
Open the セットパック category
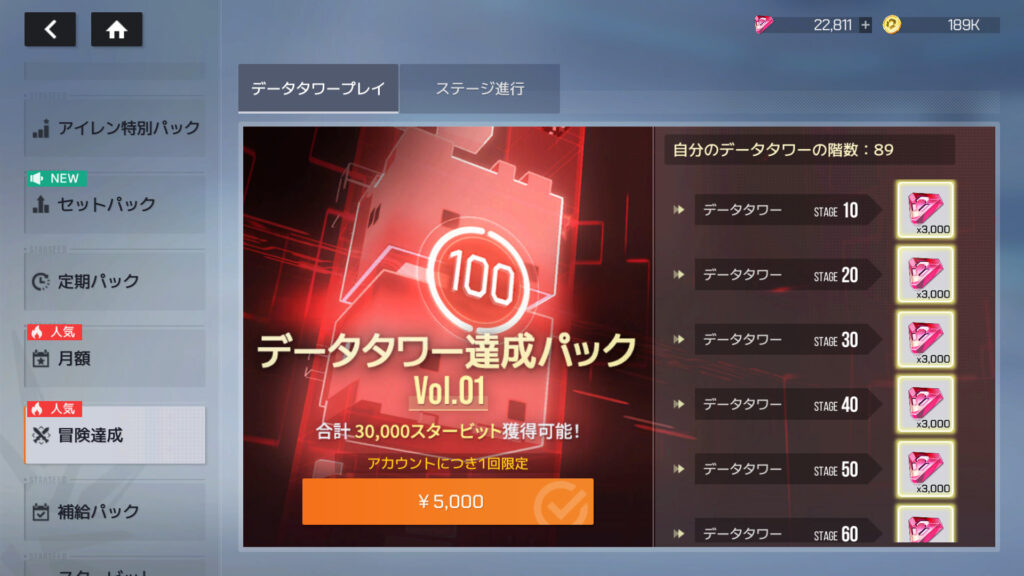tap(115, 204)
